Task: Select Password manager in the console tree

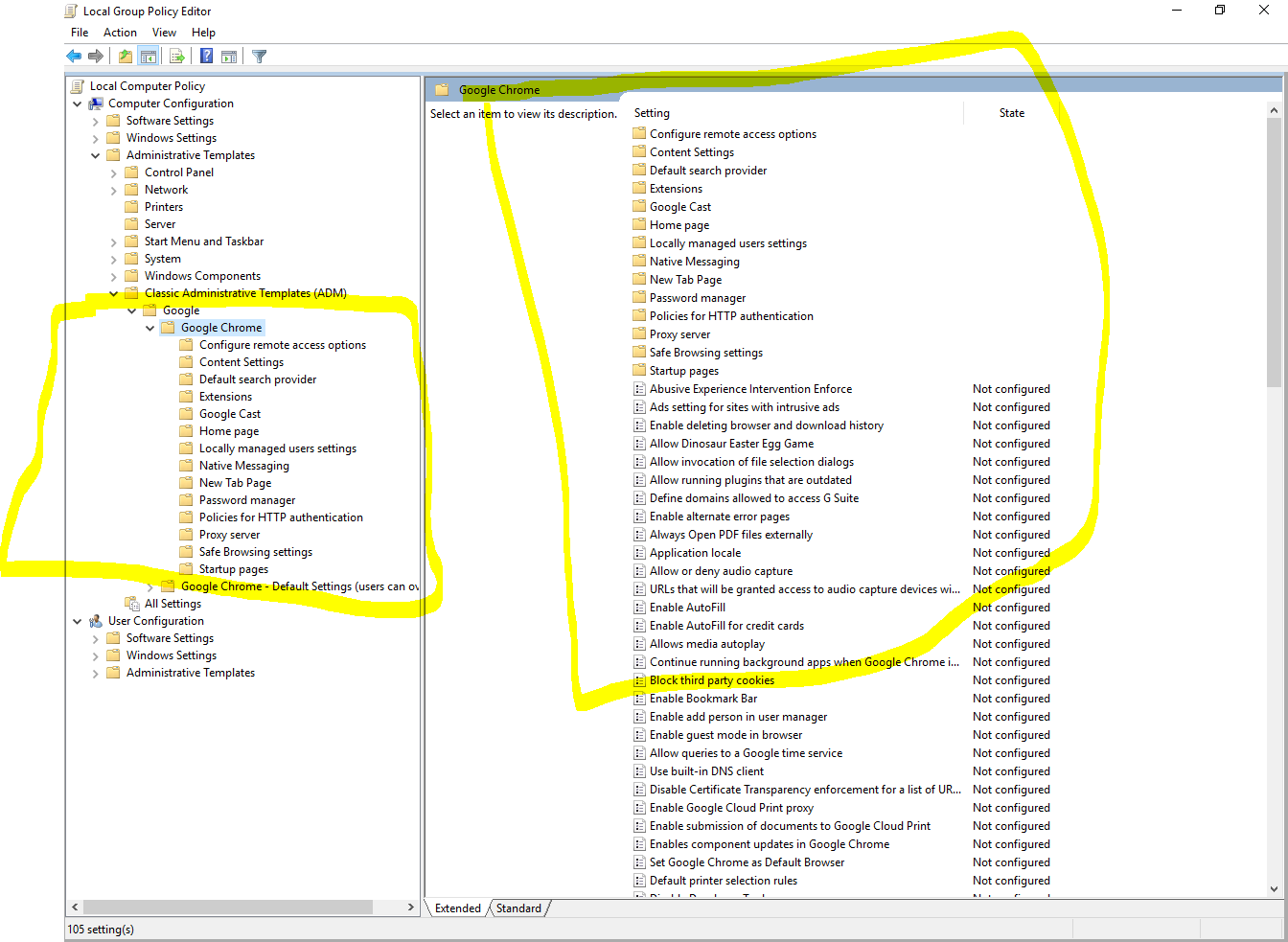Action: 247,500
